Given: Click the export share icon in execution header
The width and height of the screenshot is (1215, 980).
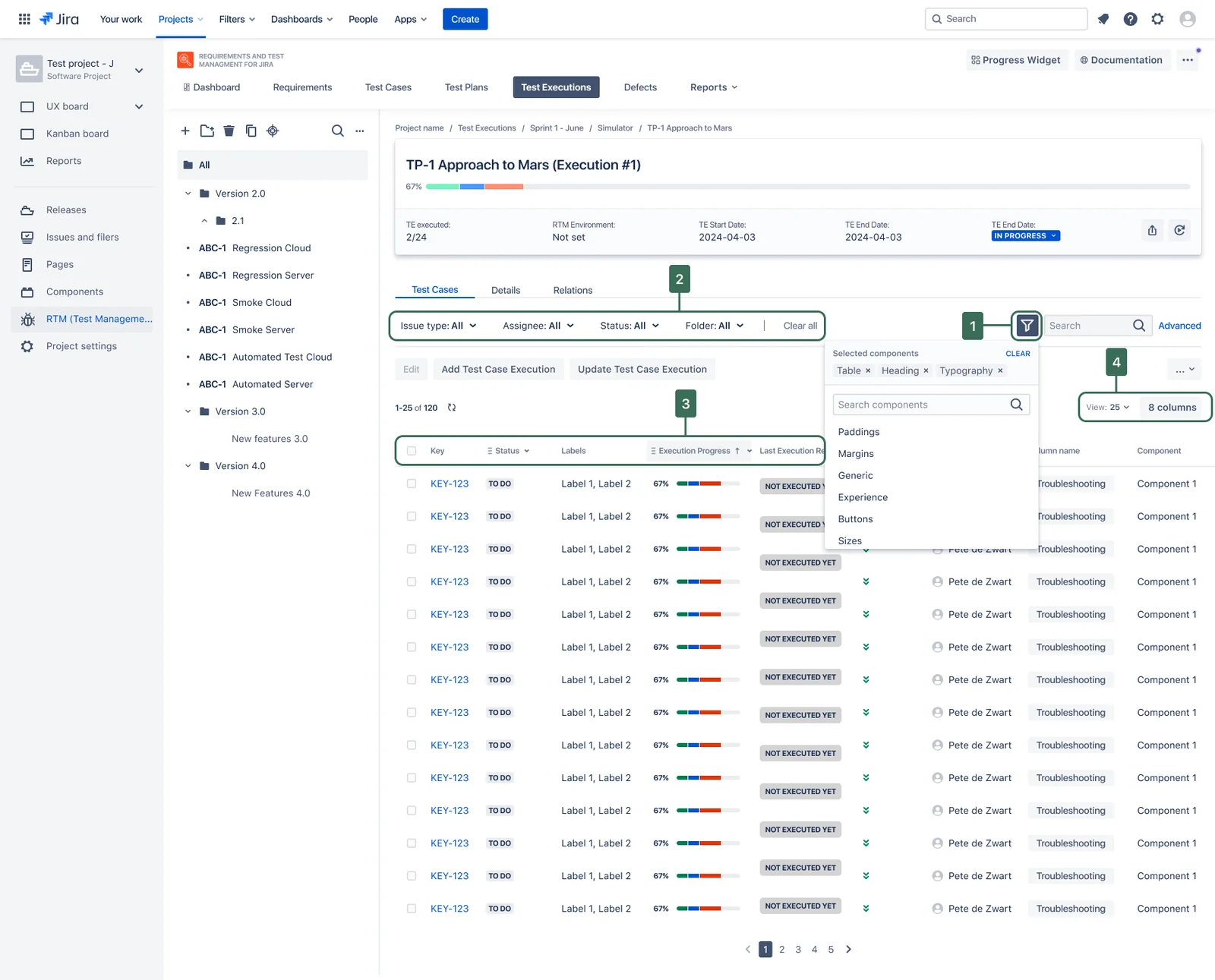Looking at the screenshot, I should (1152, 230).
